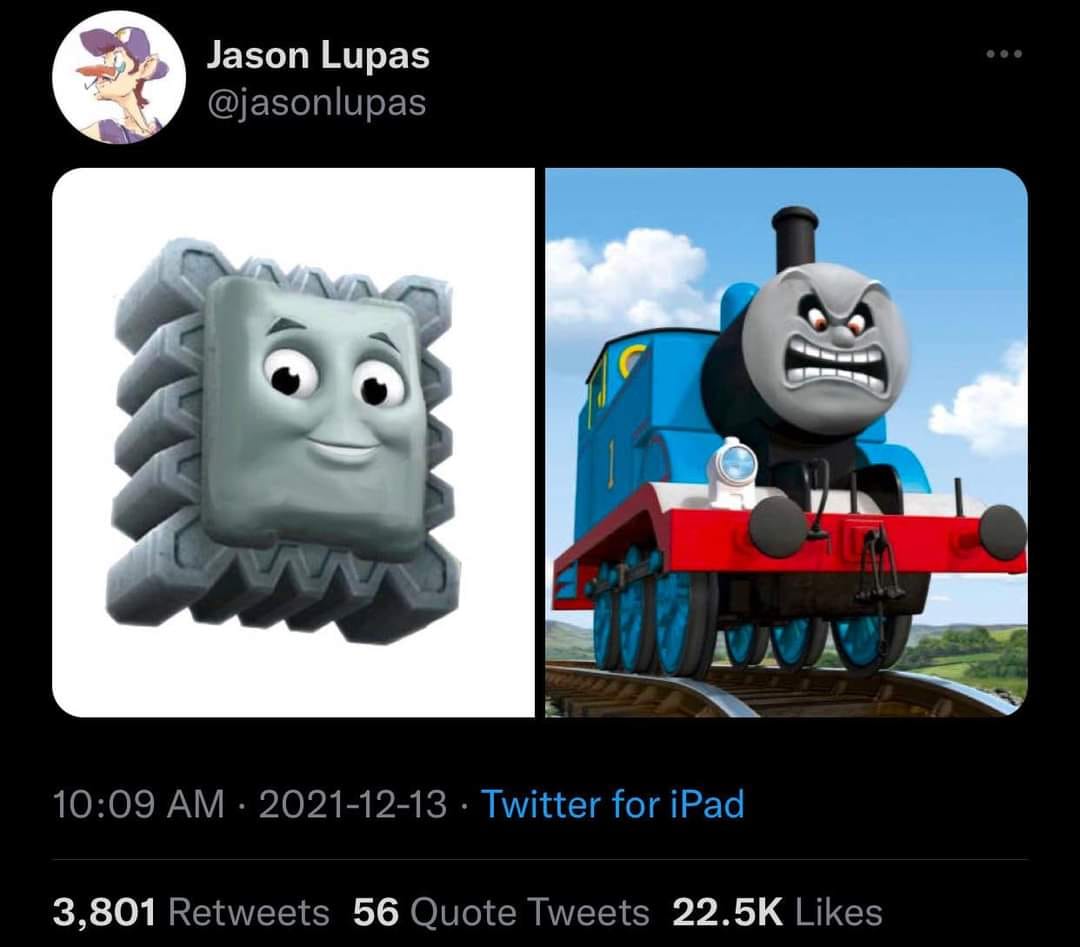Open the Thomas train with Thwomp face image
1080x947 pixels.
coord(787,443)
